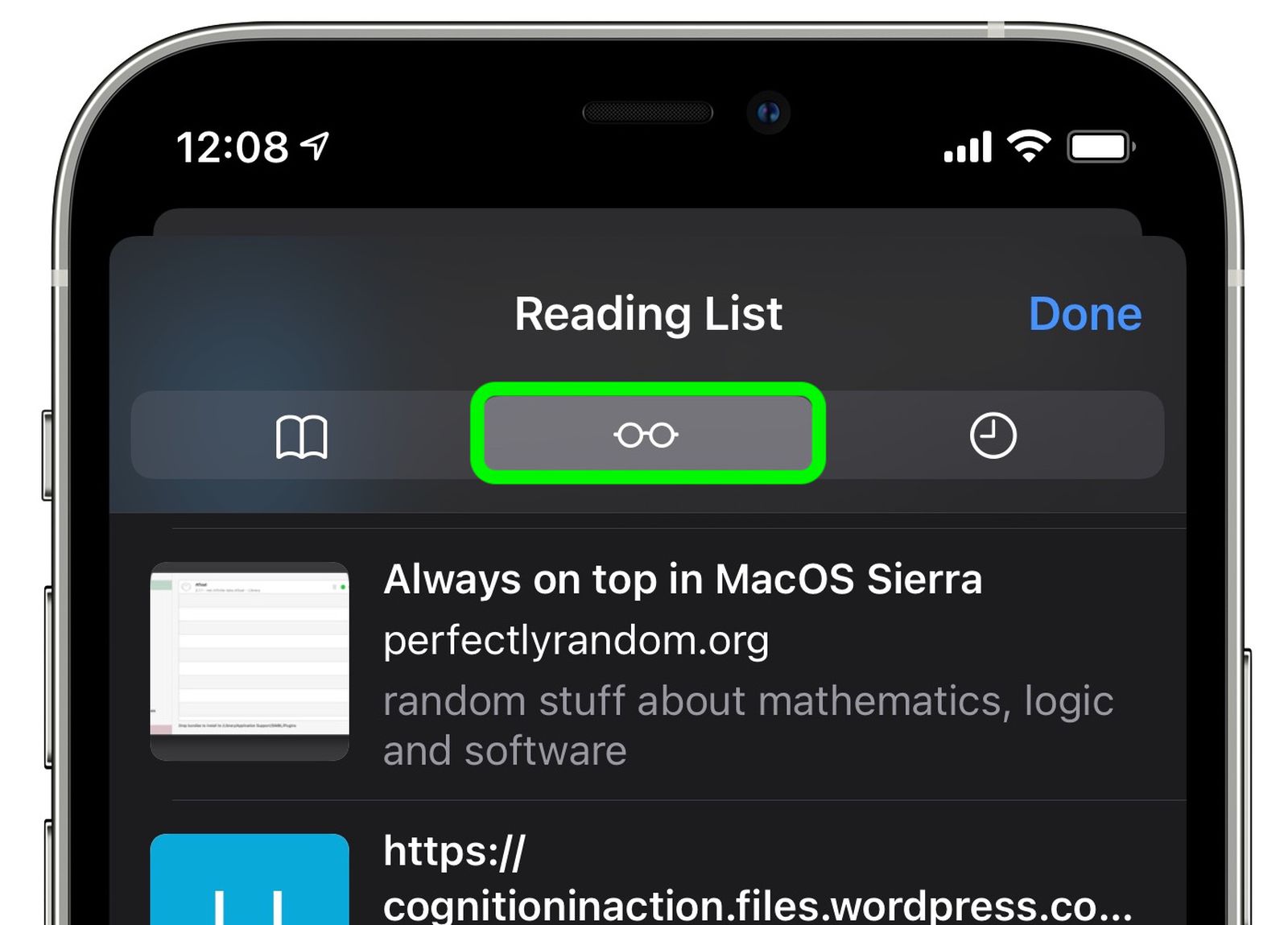Tap the perfectlyrandom.org article thumbnail
Image resolution: width=1288 pixels, height=925 pixels.
coord(250,661)
